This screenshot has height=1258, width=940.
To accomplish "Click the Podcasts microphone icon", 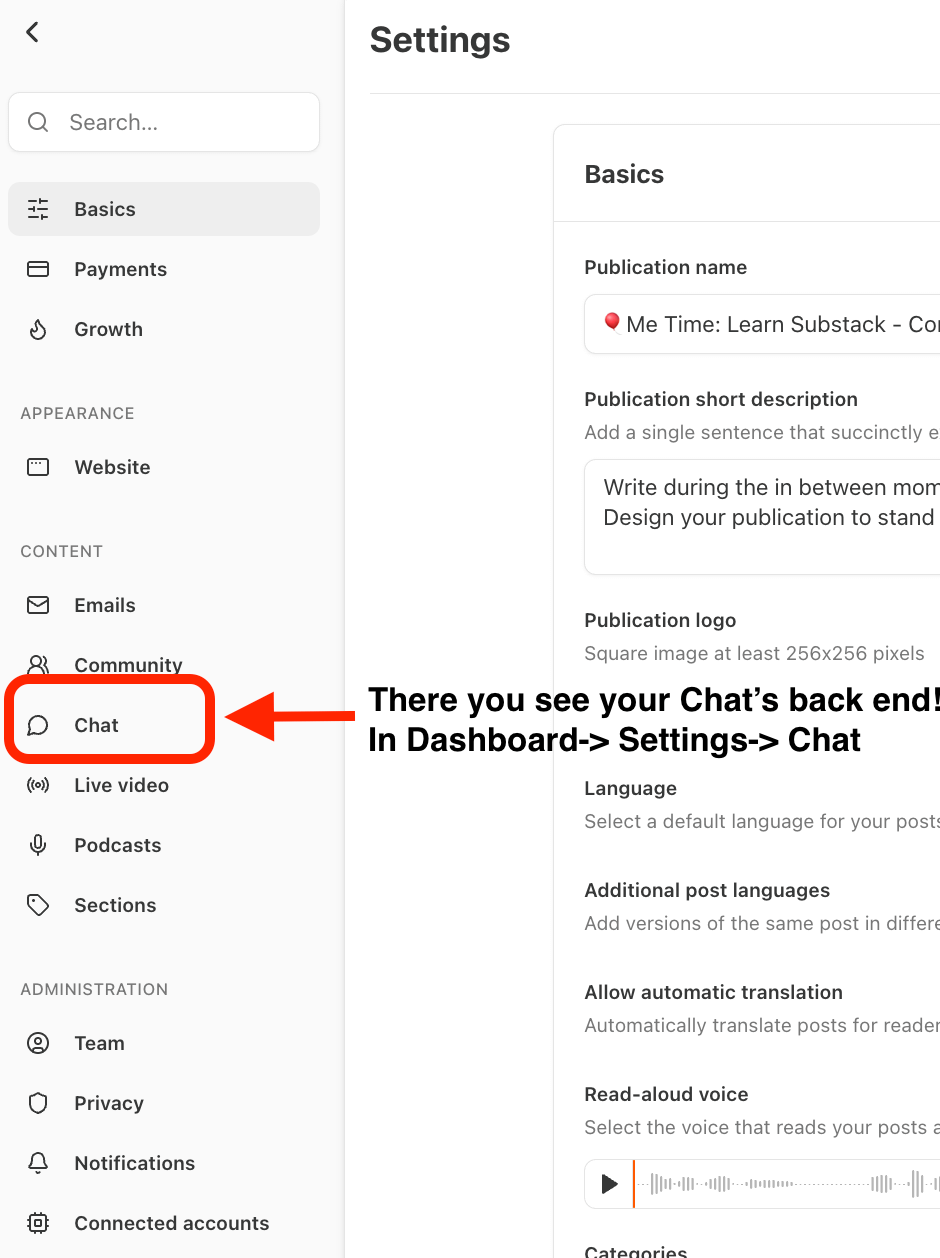I will [x=38, y=845].
